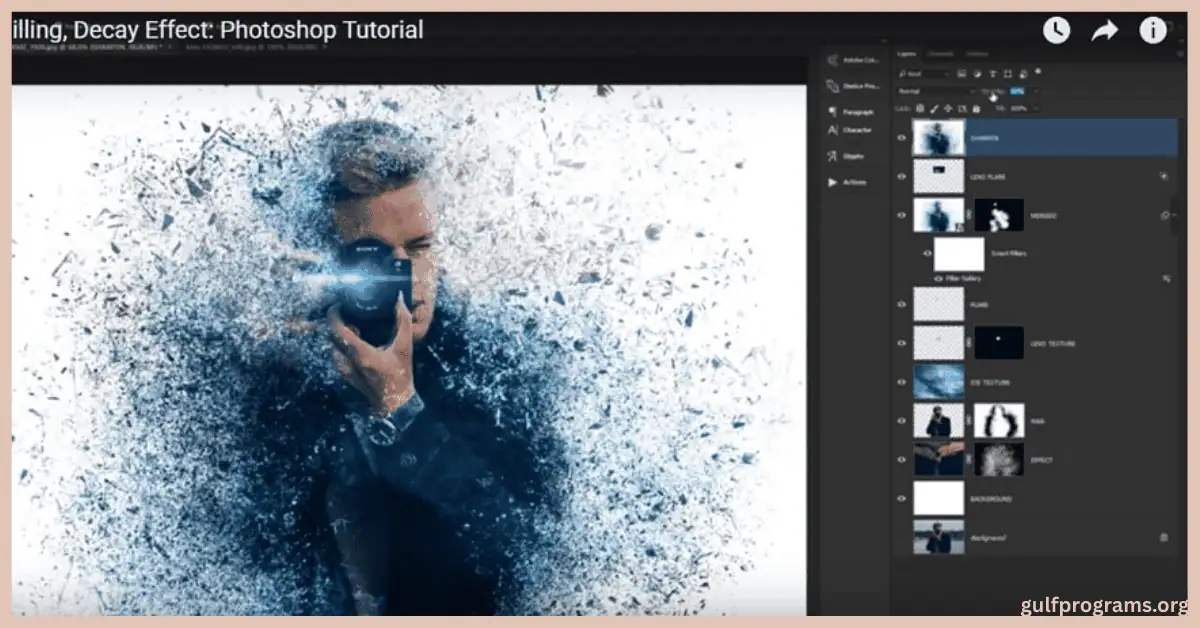Image resolution: width=1200 pixels, height=628 pixels.
Task: Click the highlighted Opacity value field
Action: [1018, 91]
